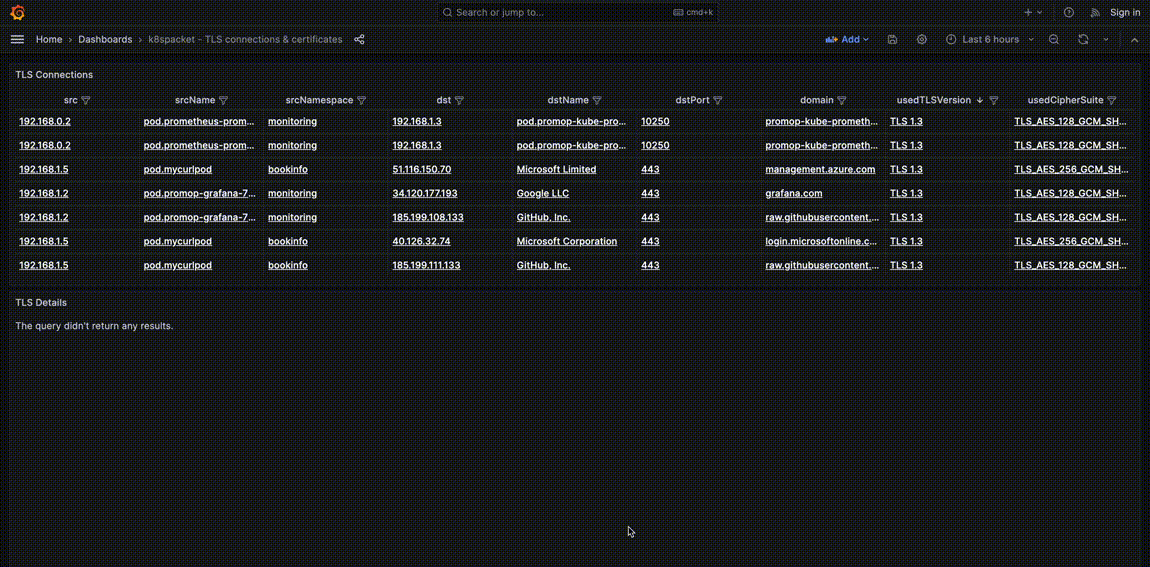The width and height of the screenshot is (1150, 567).
Task: Filter the srcName column
Action: (224, 100)
